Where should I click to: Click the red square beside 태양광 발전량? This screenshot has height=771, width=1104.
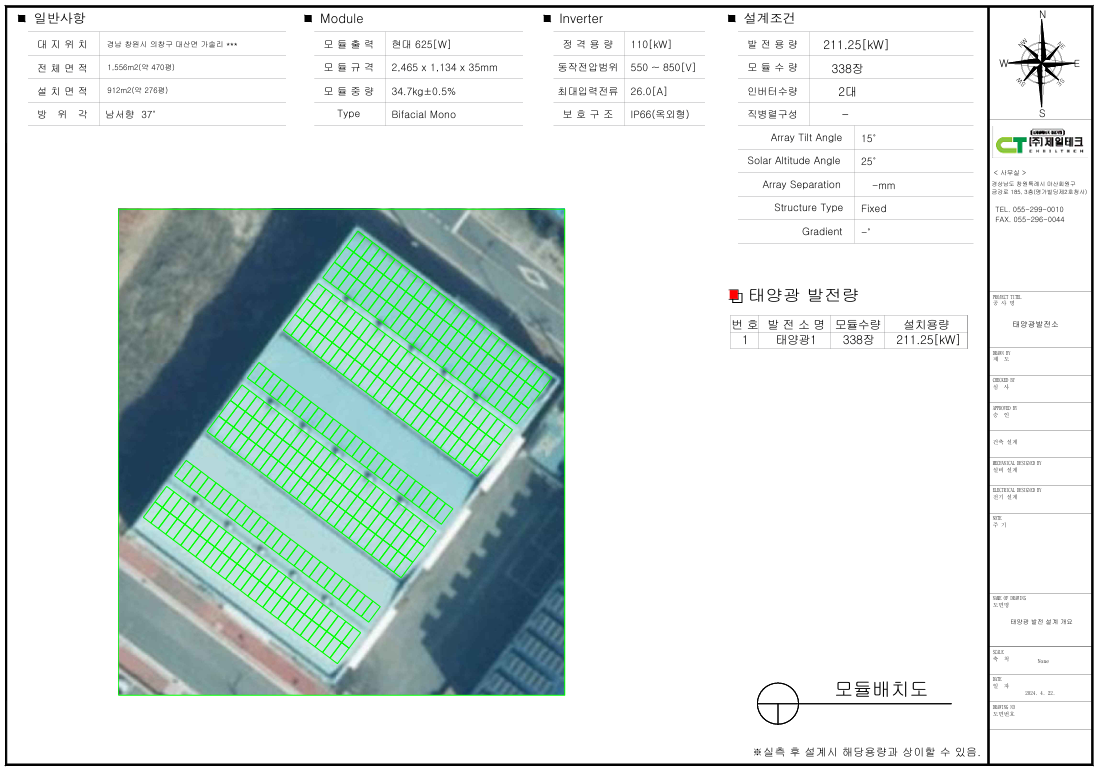735,295
